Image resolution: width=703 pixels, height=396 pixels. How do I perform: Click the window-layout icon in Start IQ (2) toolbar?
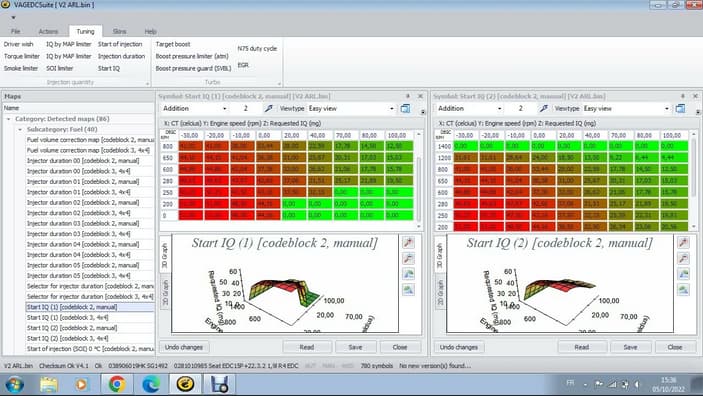coord(680,109)
